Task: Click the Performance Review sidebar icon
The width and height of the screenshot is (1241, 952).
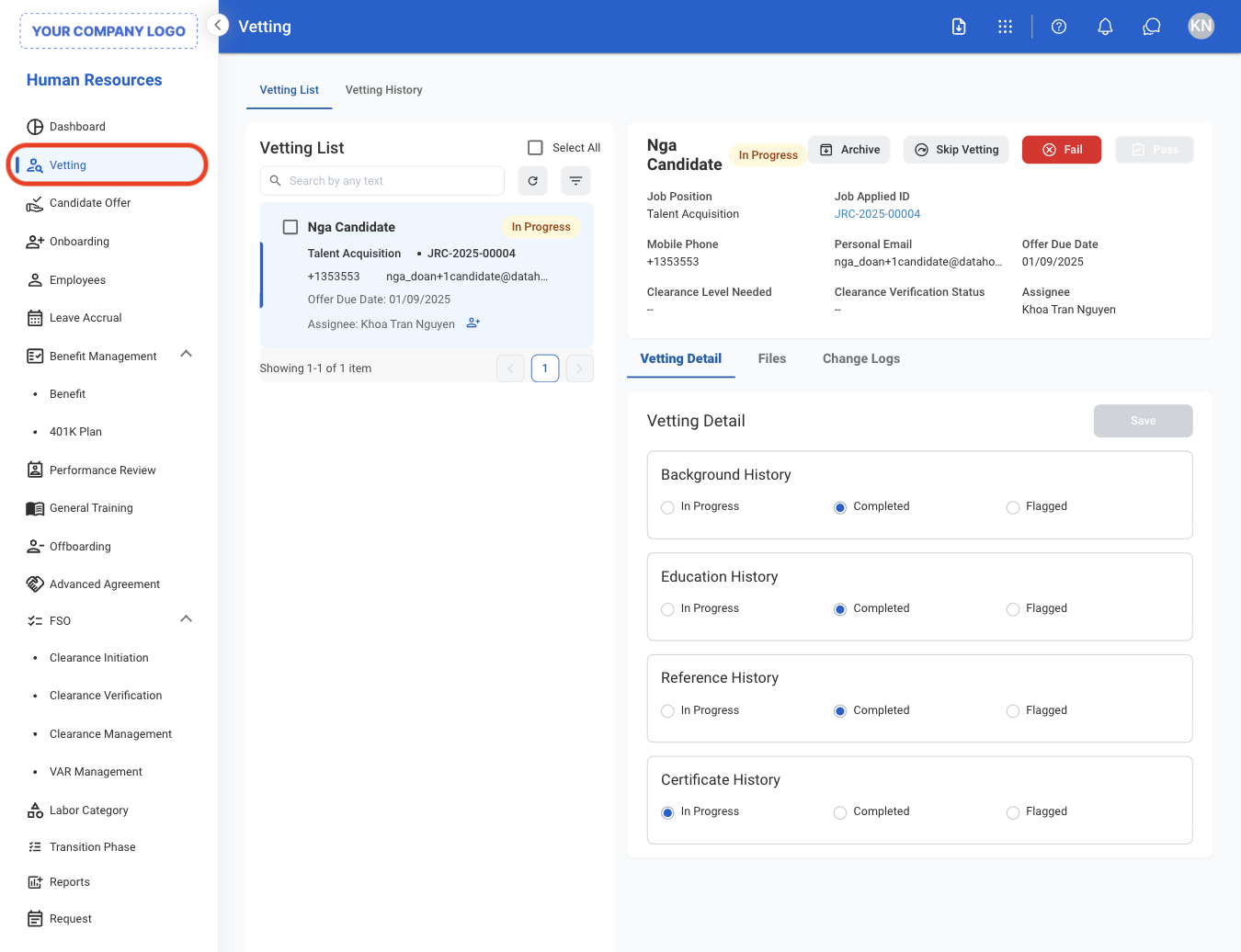Action: (35, 470)
